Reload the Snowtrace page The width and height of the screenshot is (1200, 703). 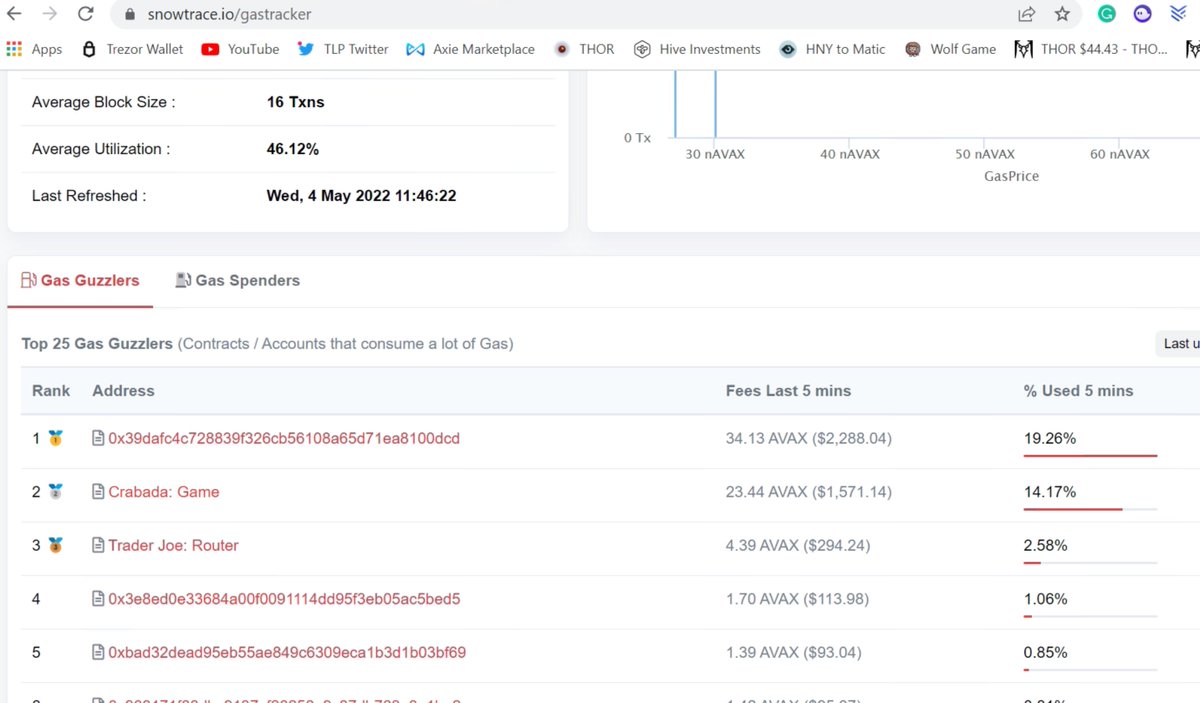click(x=86, y=15)
